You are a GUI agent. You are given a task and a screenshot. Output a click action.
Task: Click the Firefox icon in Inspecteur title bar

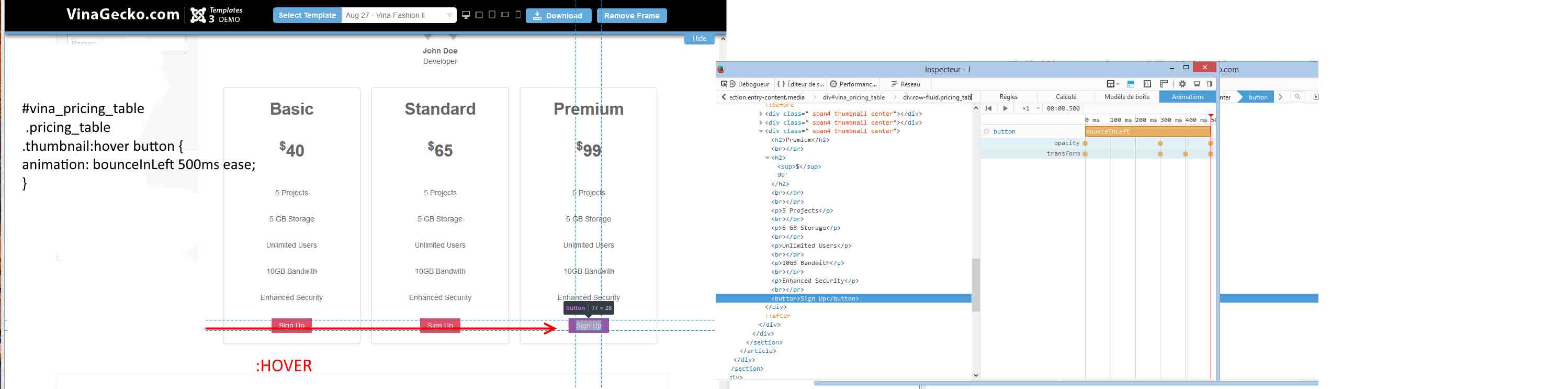[x=721, y=70]
